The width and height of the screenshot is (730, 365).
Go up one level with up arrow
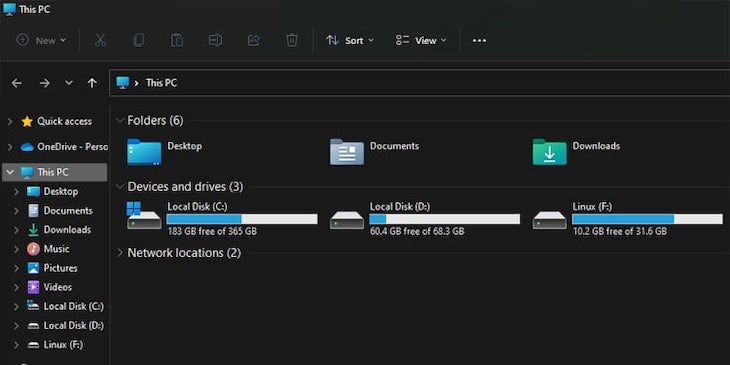point(92,83)
